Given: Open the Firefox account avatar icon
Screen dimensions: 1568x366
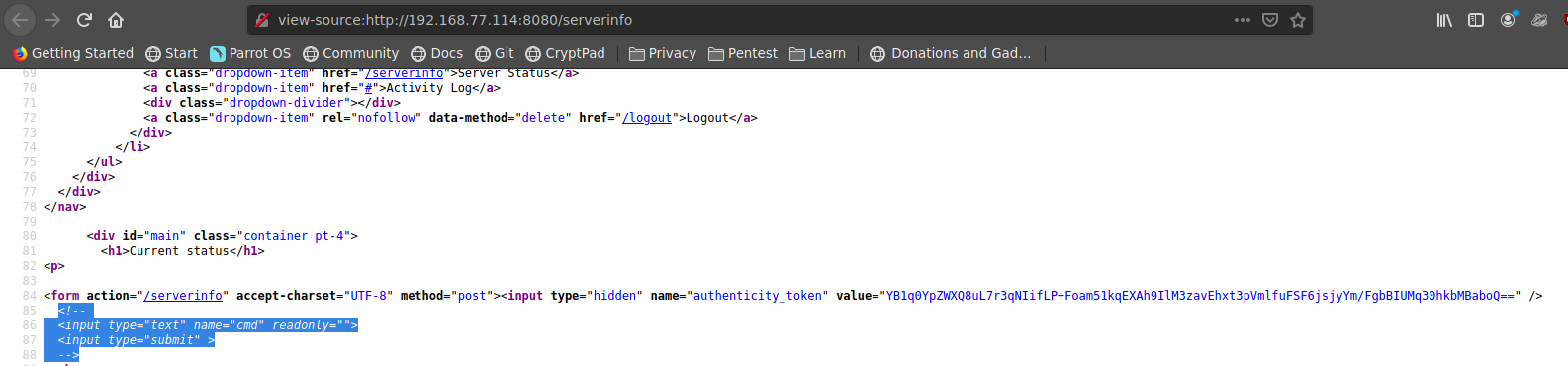Looking at the screenshot, I should [x=1508, y=20].
